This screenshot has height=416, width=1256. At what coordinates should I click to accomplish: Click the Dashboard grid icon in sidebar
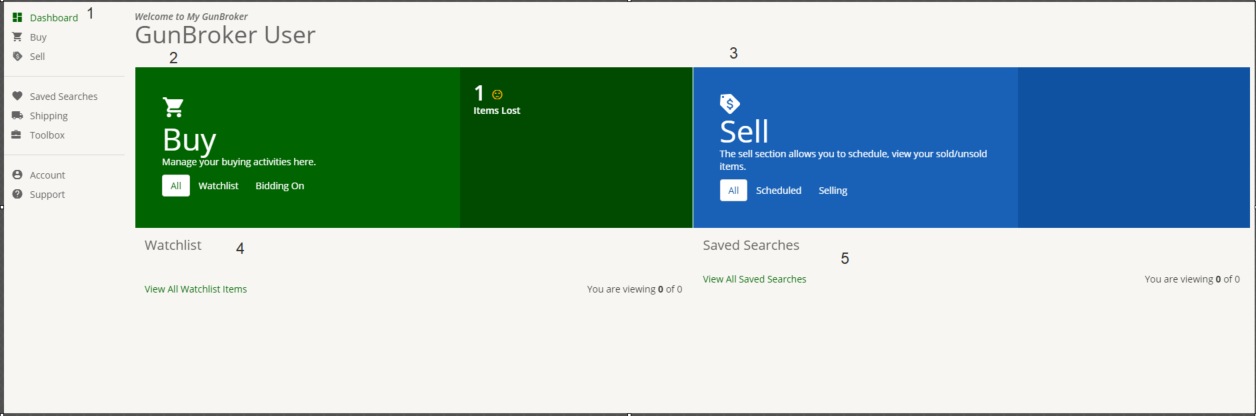(x=18, y=17)
